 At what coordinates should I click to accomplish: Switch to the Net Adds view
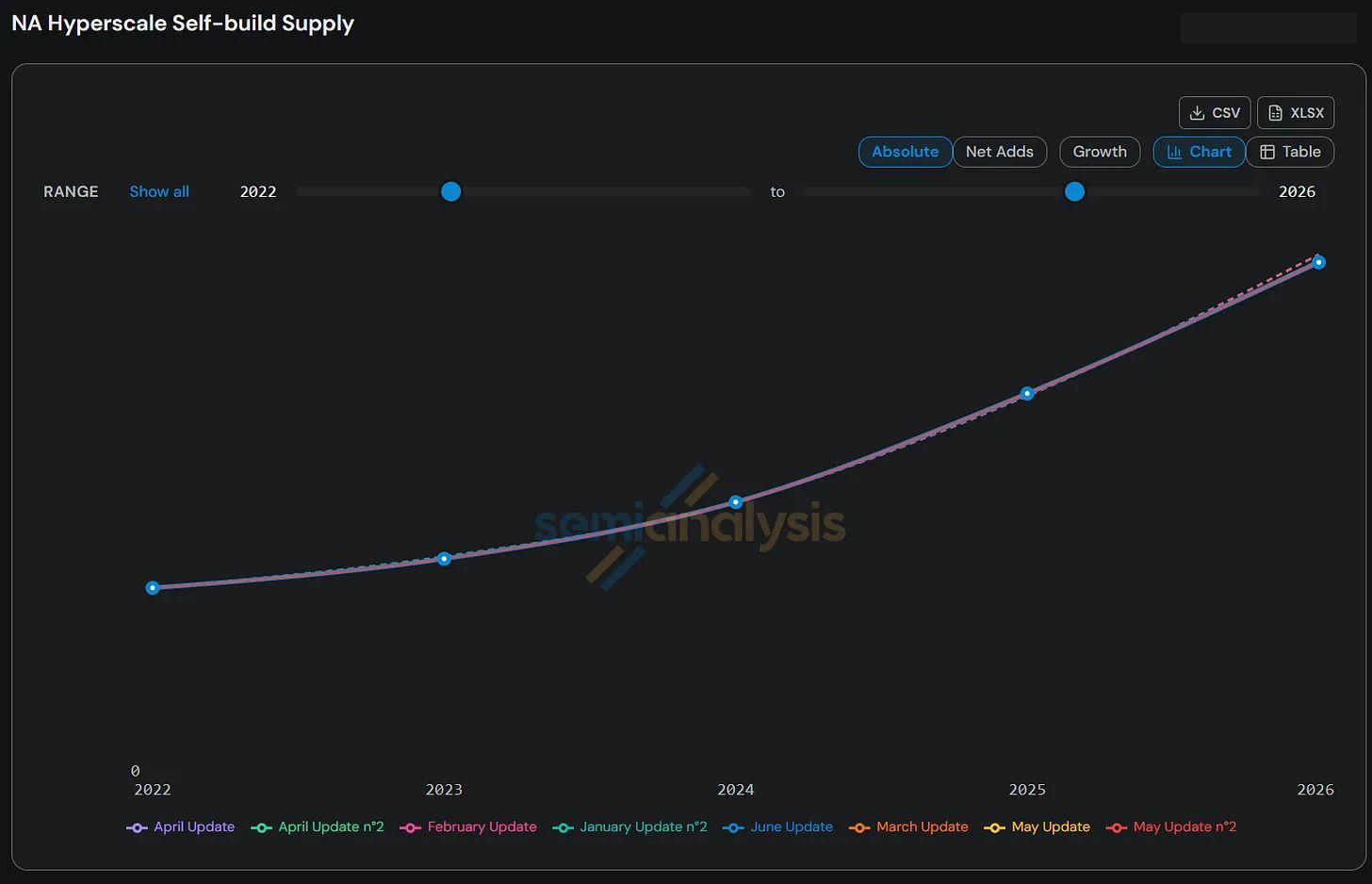point(999,152)
